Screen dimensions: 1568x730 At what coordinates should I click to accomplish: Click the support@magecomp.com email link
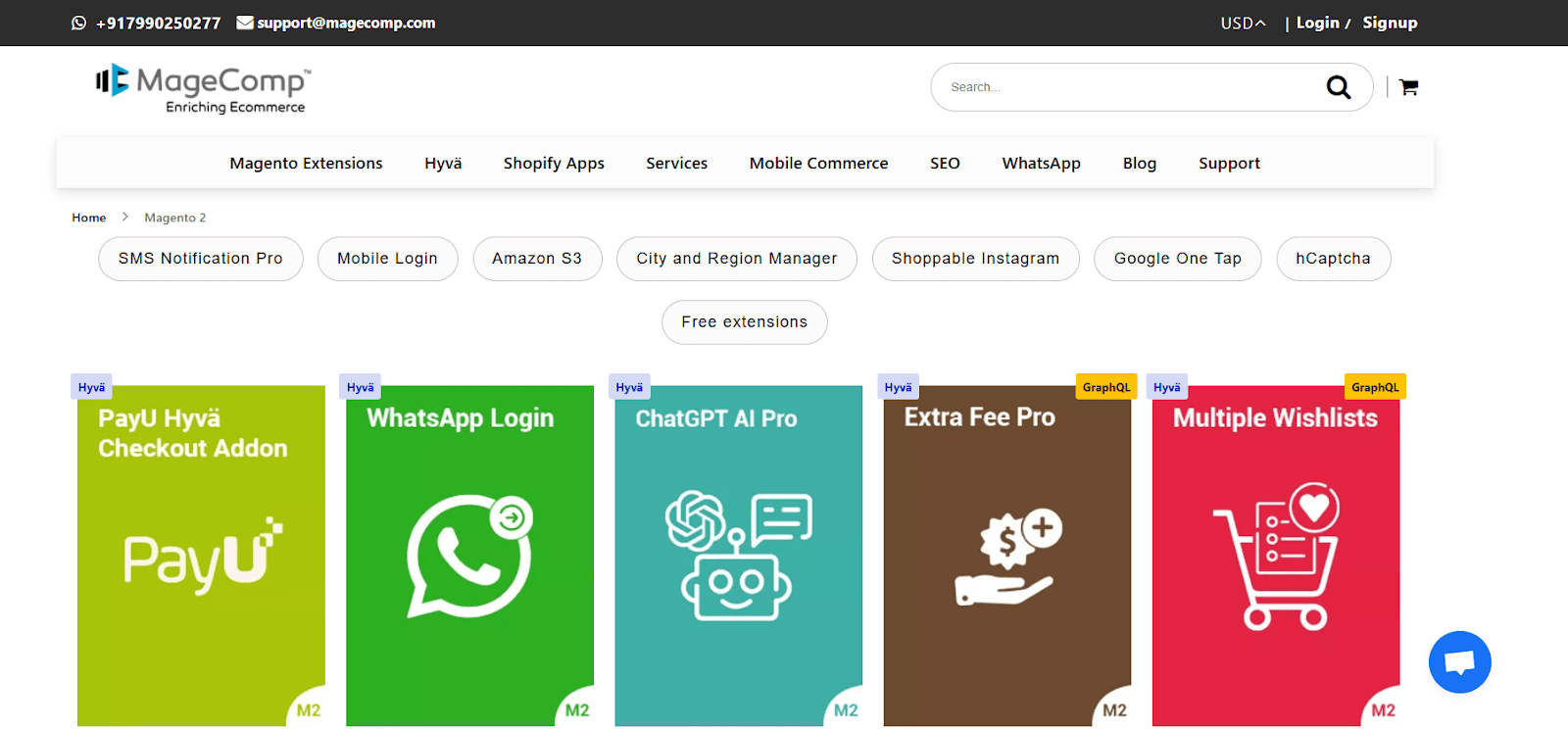coord(346,23)
